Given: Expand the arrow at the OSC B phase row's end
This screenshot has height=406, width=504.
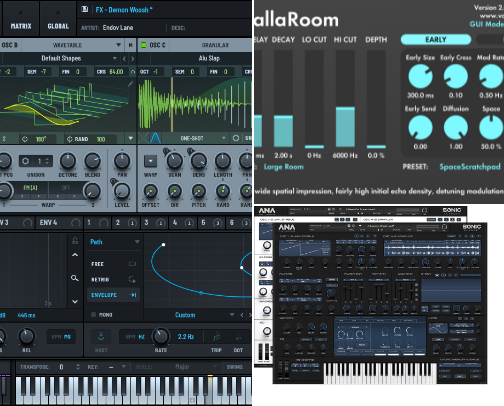Looking at the screenshot, I should pos(131,138).
